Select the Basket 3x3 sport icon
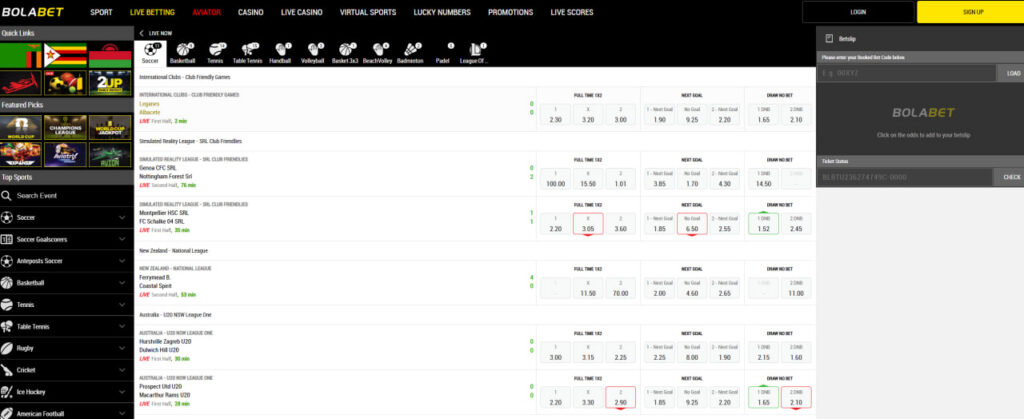1024x419 pixels. pos(345,54)
